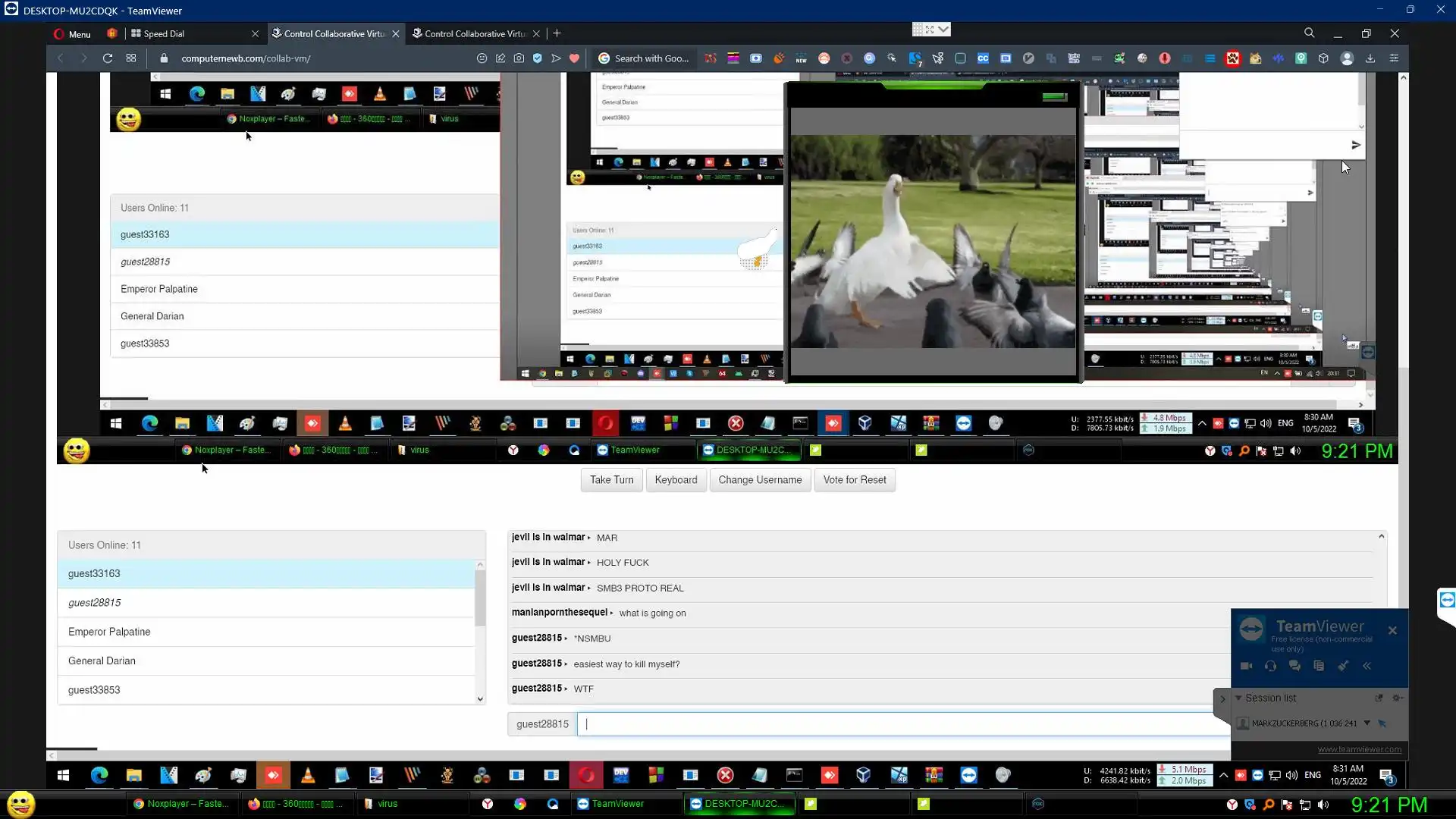Click the users list vertical scrollbar
The height and width of the screenshot is (819, 1456).
[480, 599]
